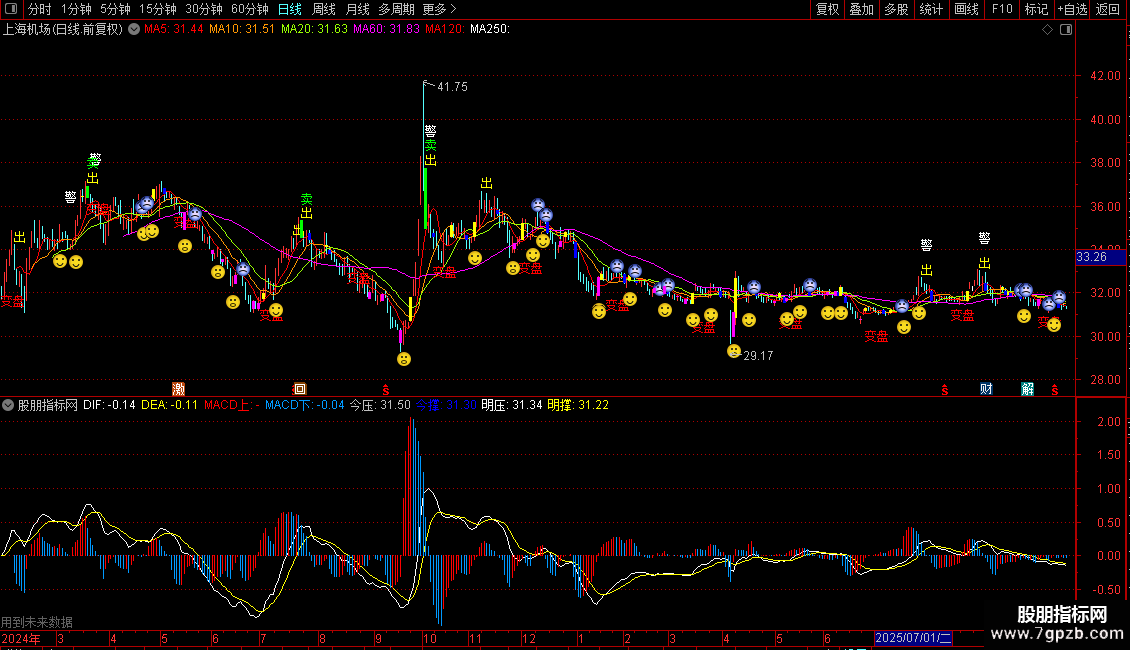
Task: Click the 33.26 current price tag
Action: point(1091,257)
